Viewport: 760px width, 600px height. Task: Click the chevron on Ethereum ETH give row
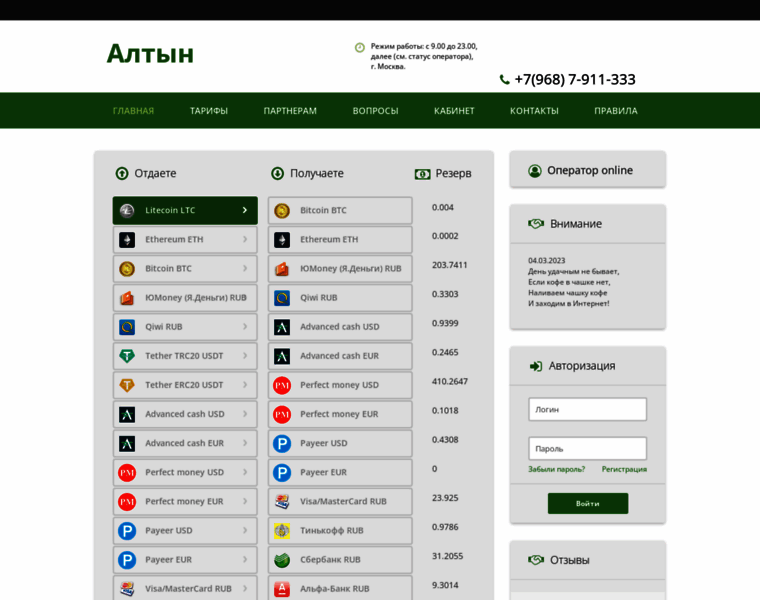point(245,239)
